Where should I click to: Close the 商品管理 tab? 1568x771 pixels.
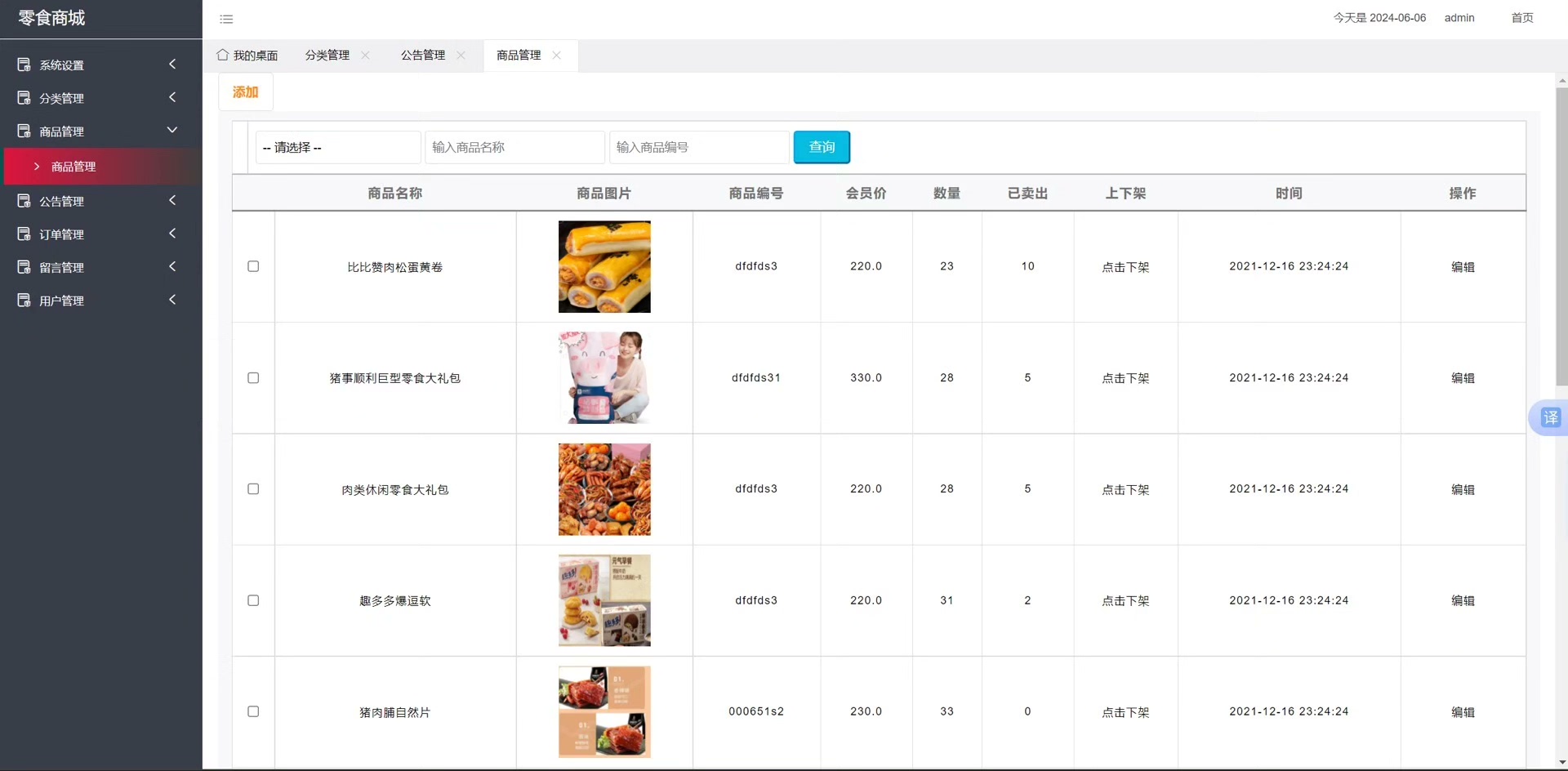point(556,55)
